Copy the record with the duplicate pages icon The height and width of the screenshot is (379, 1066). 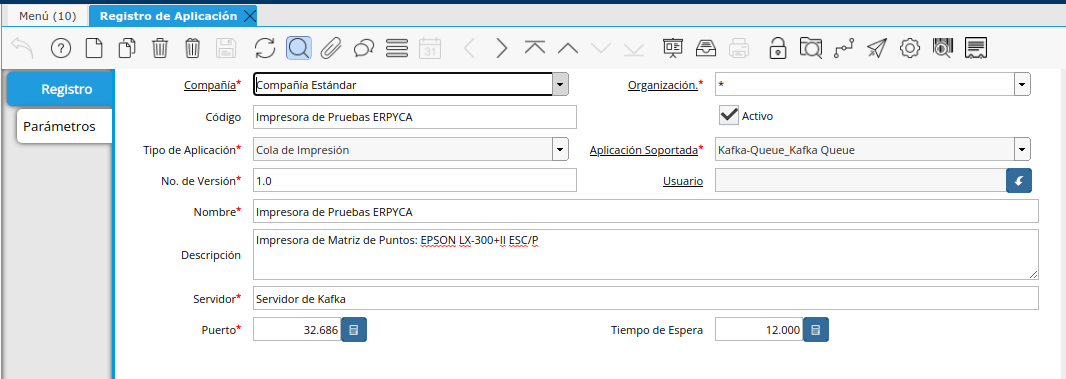(x=127, y=48)
